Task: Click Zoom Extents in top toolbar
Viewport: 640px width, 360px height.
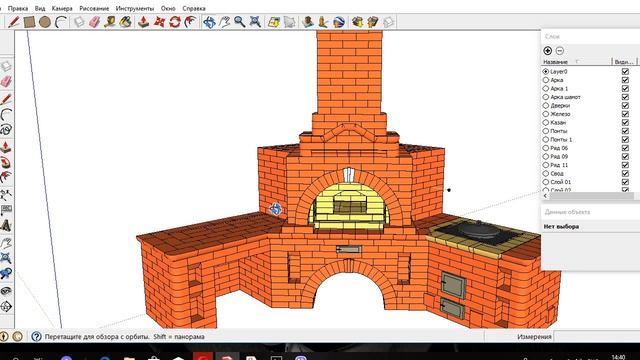Action: pyautogui.click(x=255, y=22)
